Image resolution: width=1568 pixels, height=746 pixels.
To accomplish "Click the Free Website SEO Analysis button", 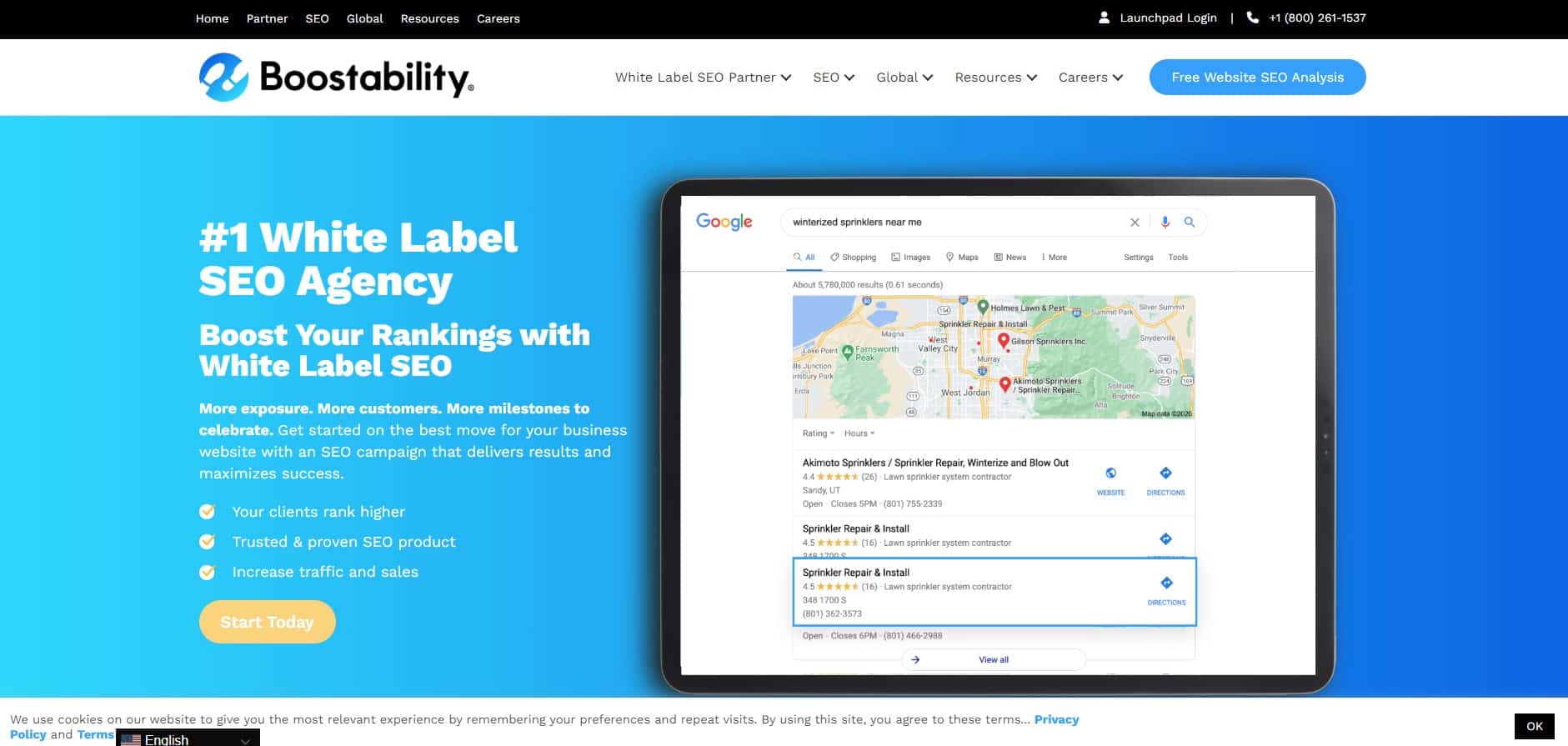I will tap(1257, 78).
